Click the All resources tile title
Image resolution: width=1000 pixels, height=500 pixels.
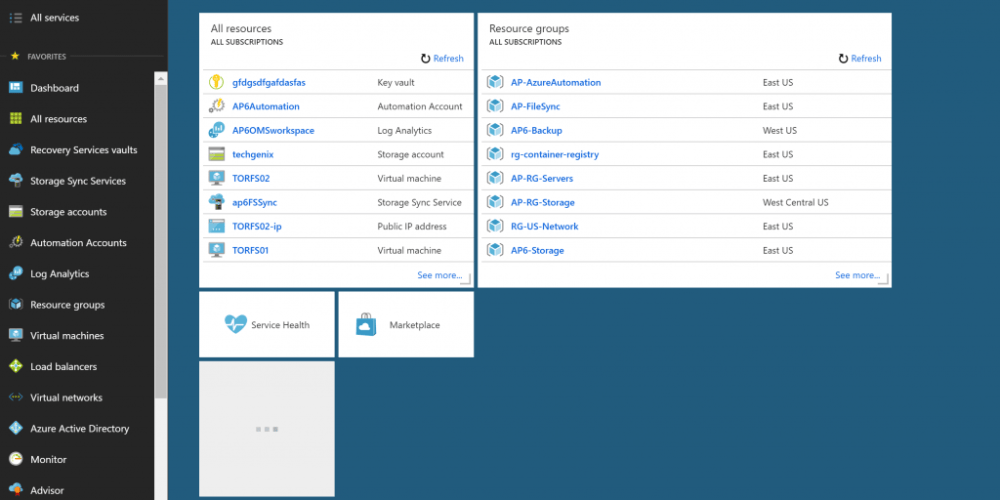[x=241, y=29]
